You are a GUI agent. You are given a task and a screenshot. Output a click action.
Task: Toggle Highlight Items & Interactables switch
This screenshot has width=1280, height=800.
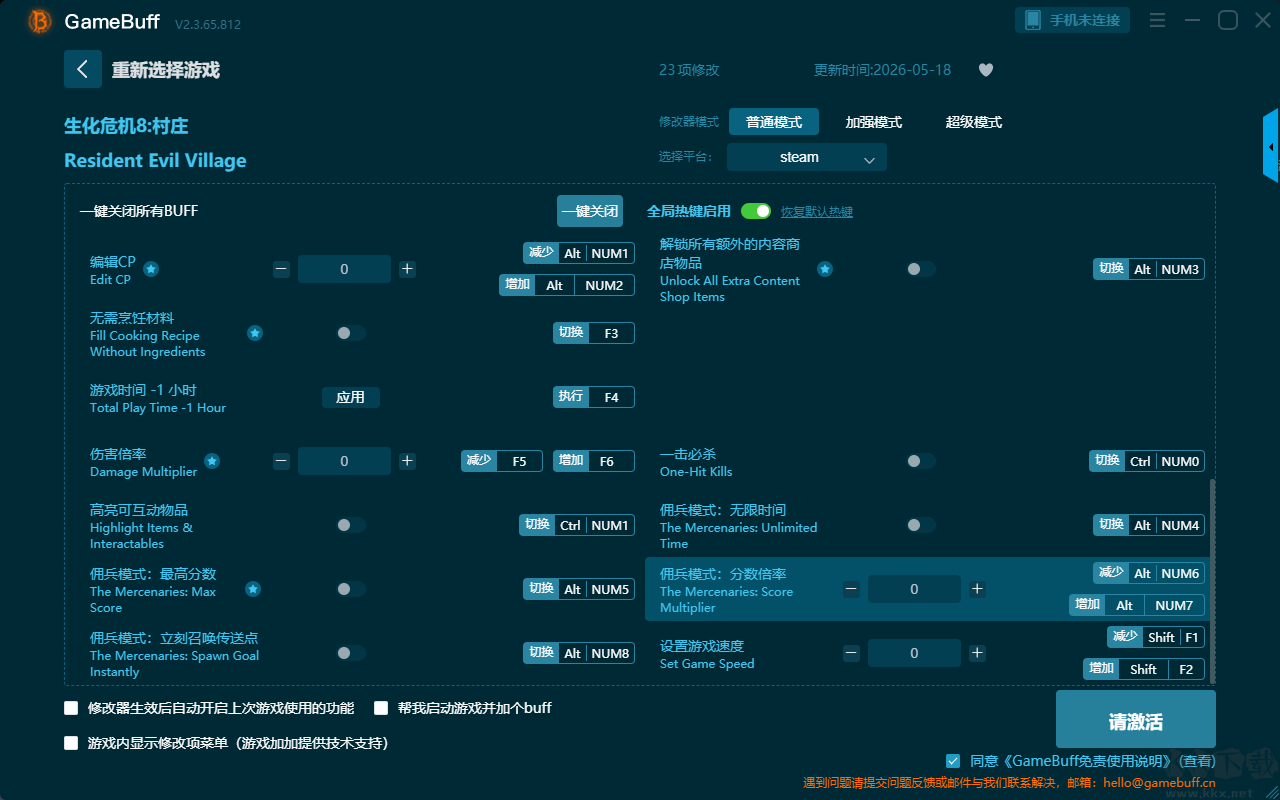click(x=351, y=525)
